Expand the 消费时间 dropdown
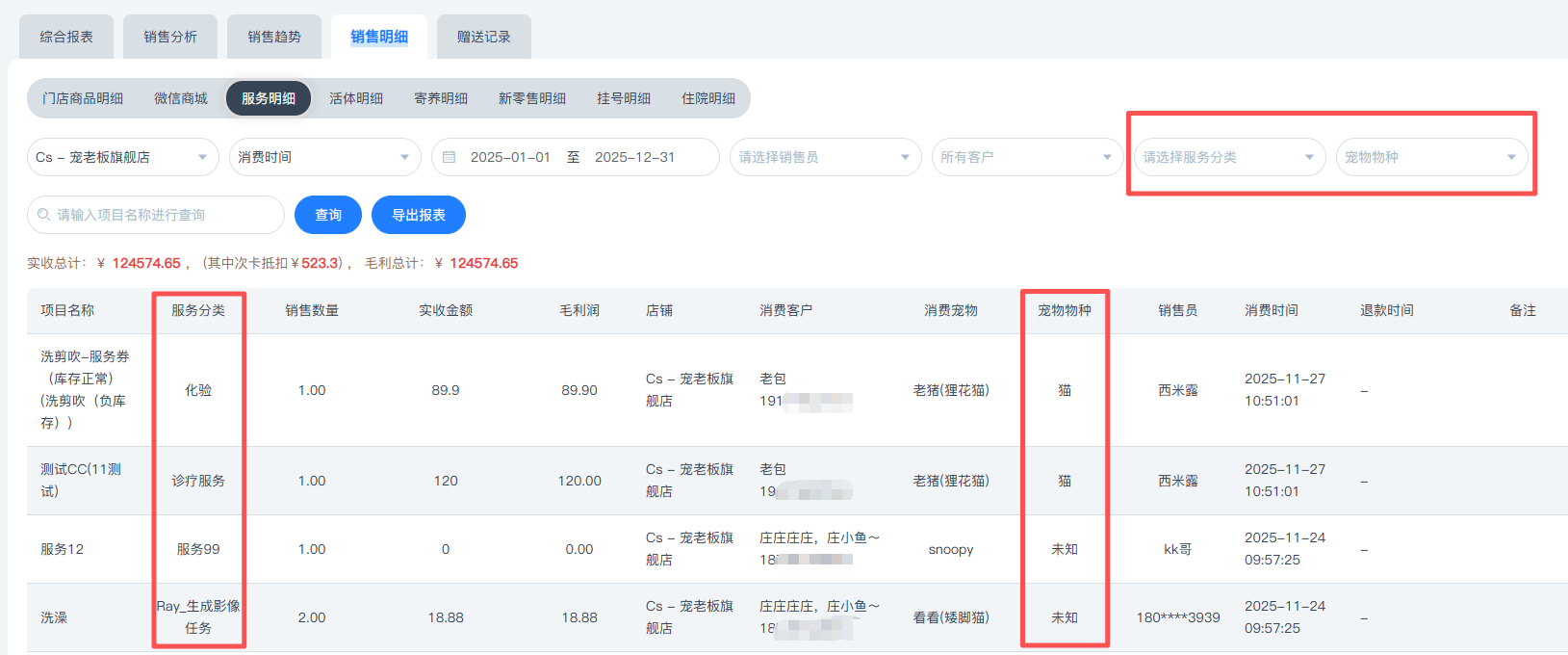The height and width of the screenshot is (655, 1568). [x=324, y=157]
